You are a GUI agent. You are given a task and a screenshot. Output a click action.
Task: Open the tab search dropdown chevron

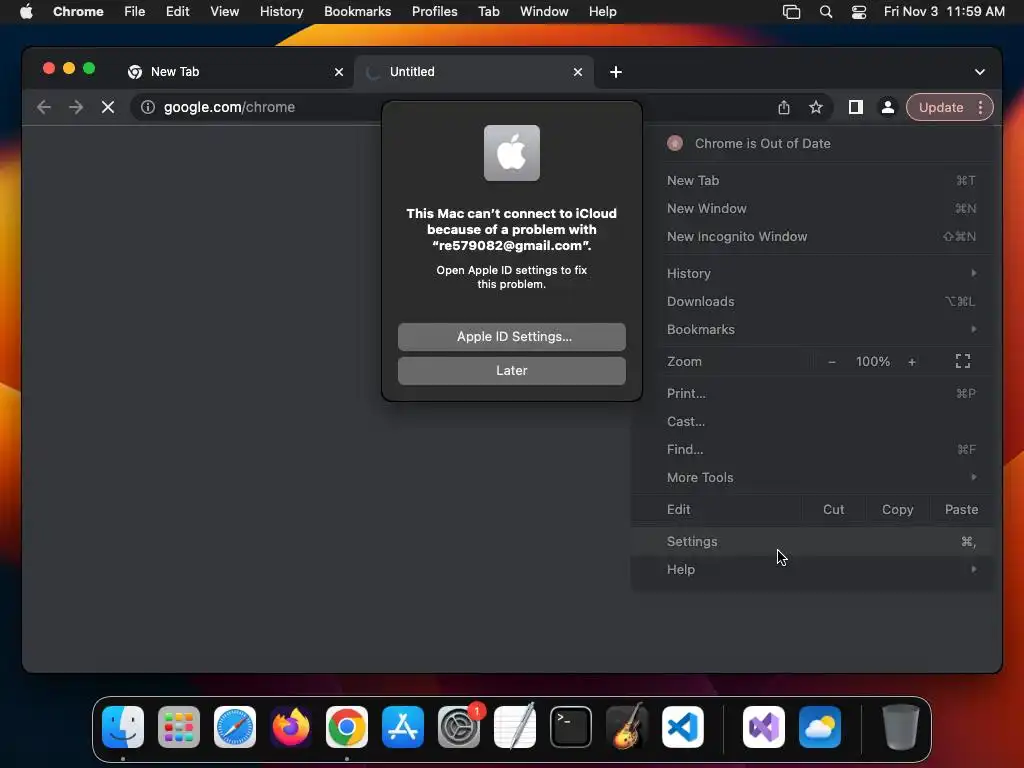(x=980, y=72)
